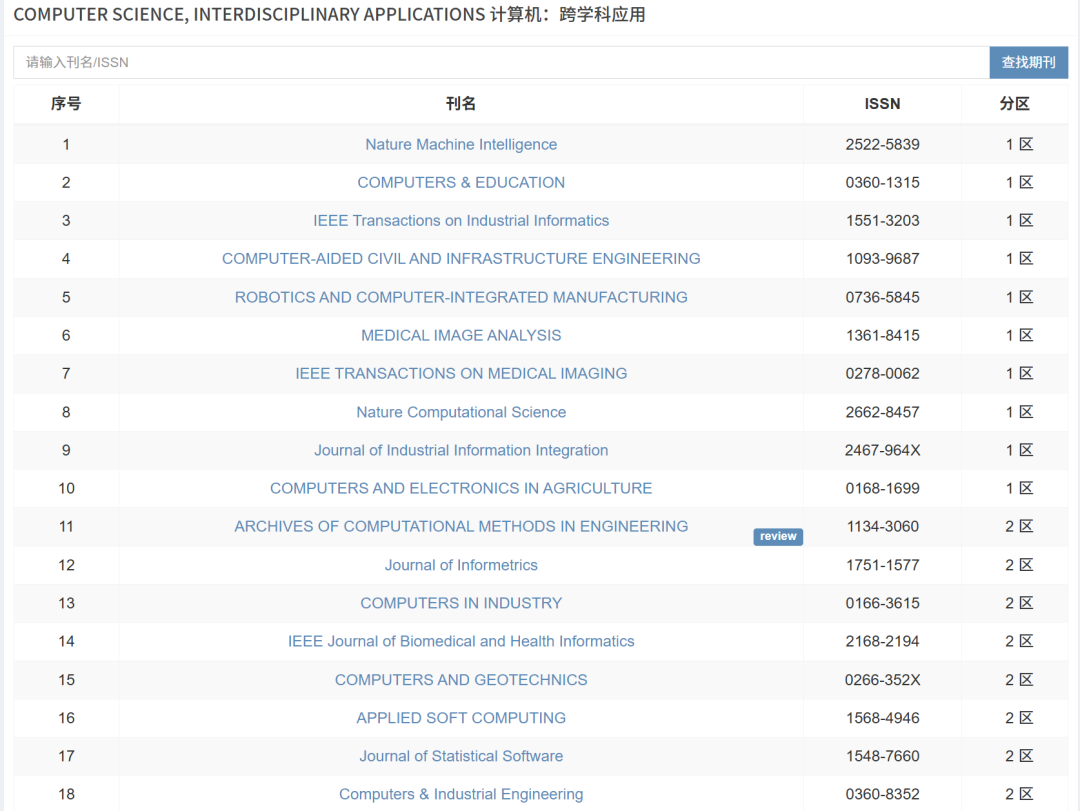This screenshot has width=1080, height=811.
Task: Open IEEE TRANSACTIONS ON MEDICAL IMAGING link
Action: (461, 373)
